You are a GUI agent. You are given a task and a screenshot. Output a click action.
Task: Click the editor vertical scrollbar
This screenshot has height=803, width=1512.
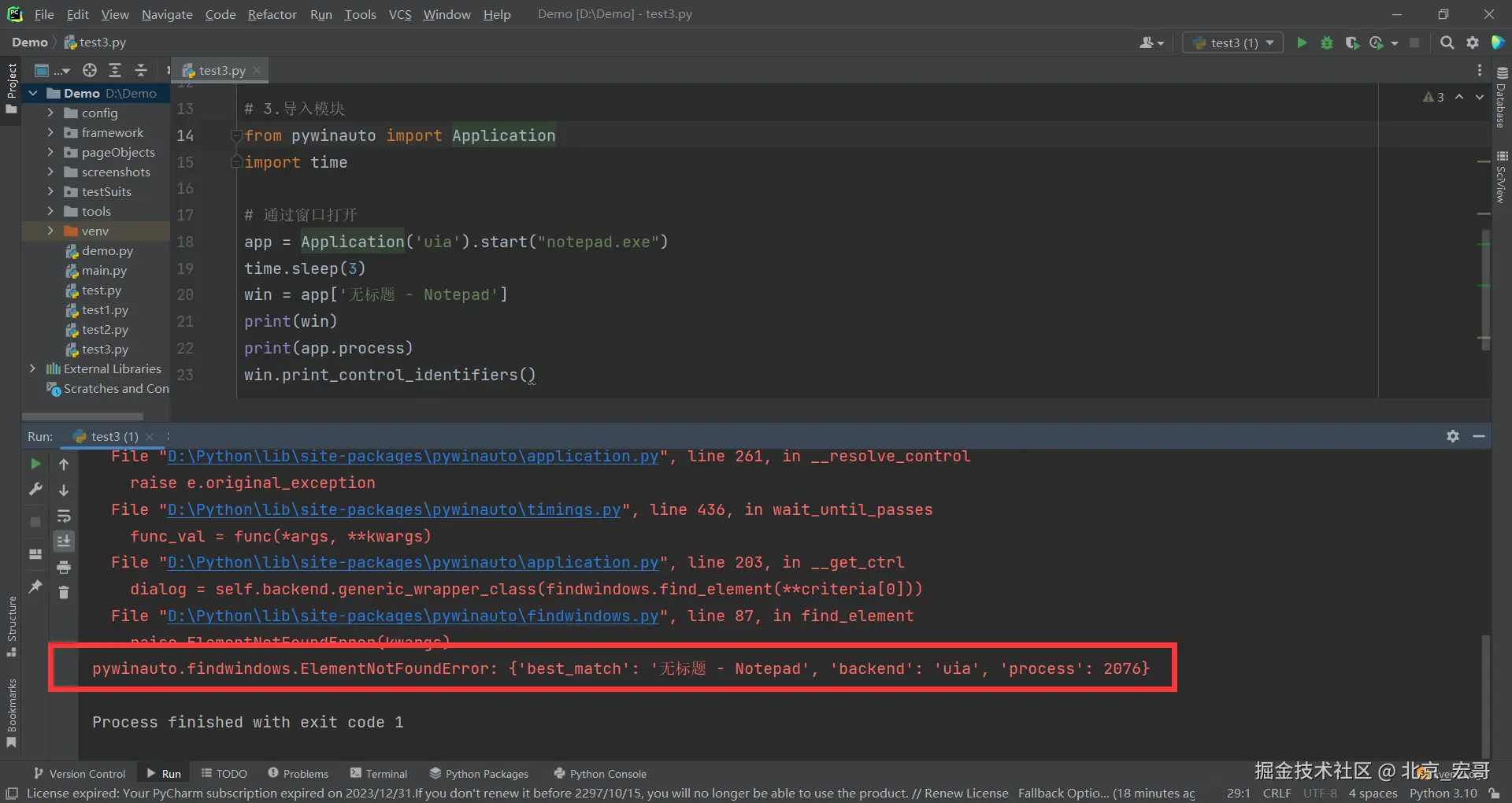[x=1485, y=290]
